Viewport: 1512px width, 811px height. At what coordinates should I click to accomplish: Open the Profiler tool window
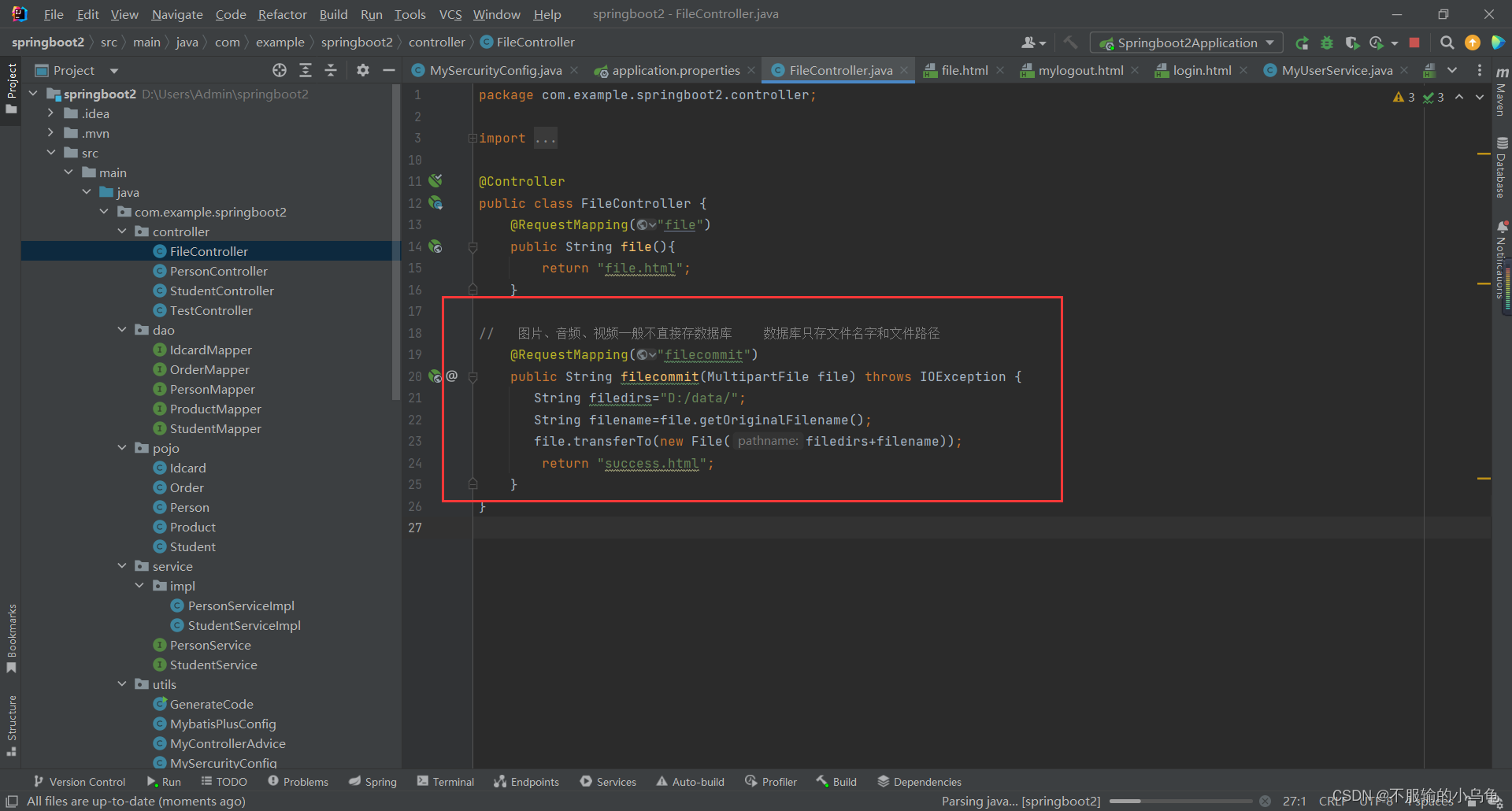point(772,782)
